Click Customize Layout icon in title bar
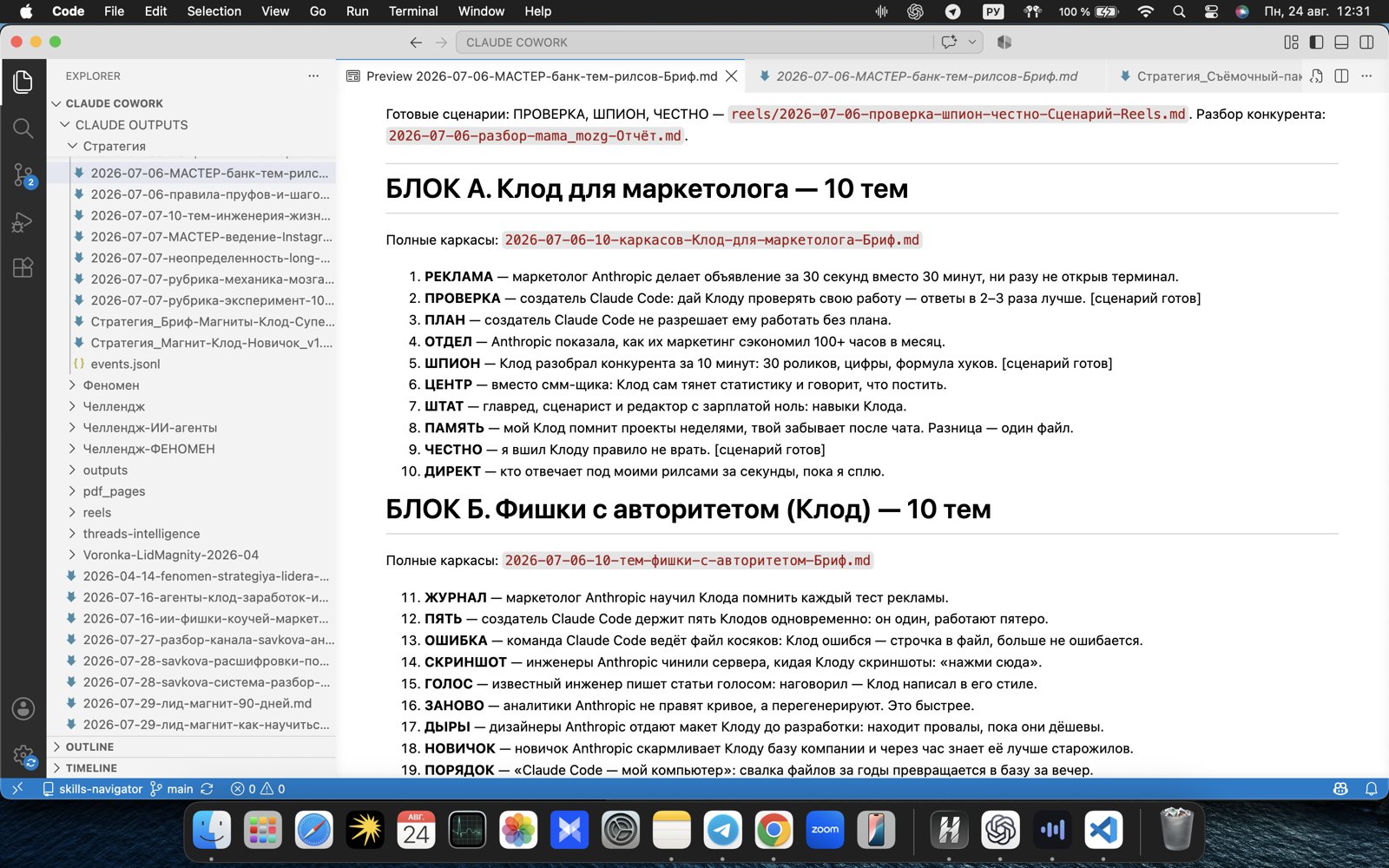The width and height of the screenshot is (1389, 868). click(1291, 42)
